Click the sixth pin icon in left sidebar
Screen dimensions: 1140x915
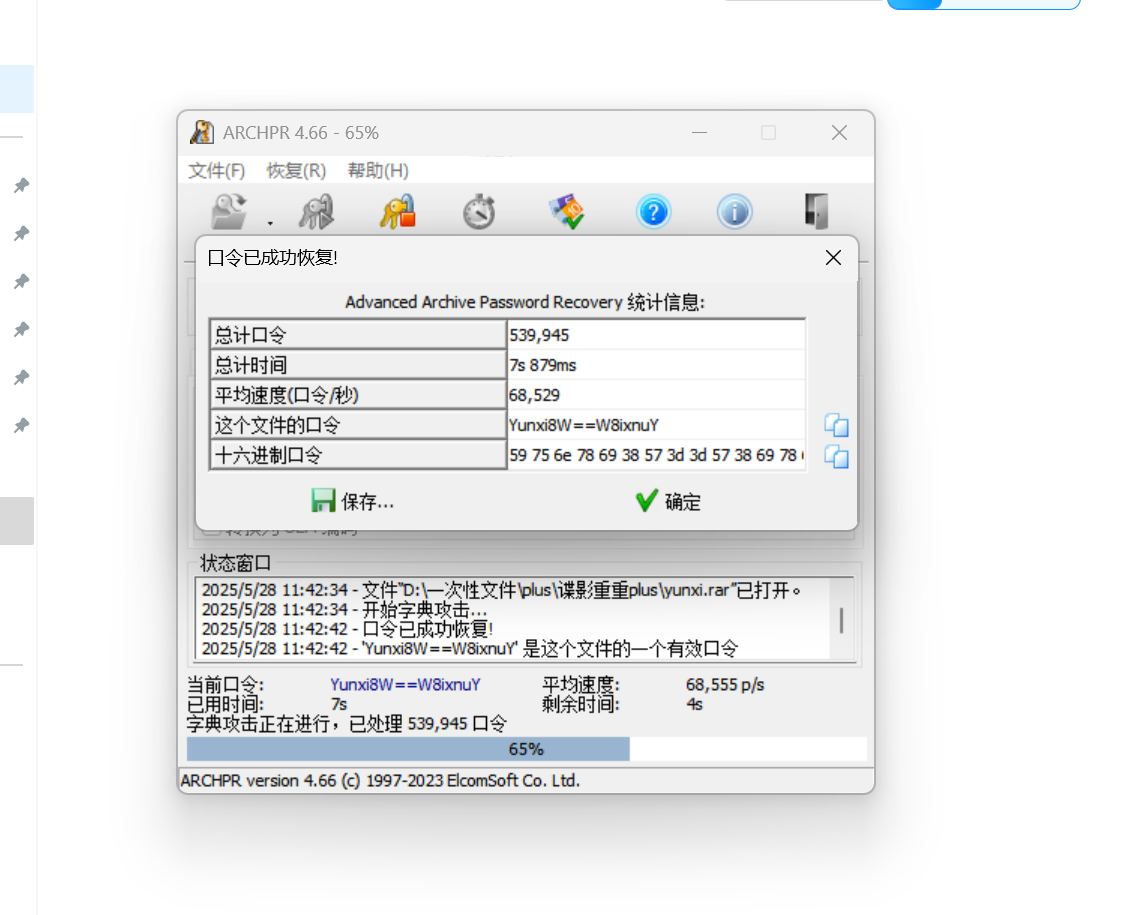point(22,425)
